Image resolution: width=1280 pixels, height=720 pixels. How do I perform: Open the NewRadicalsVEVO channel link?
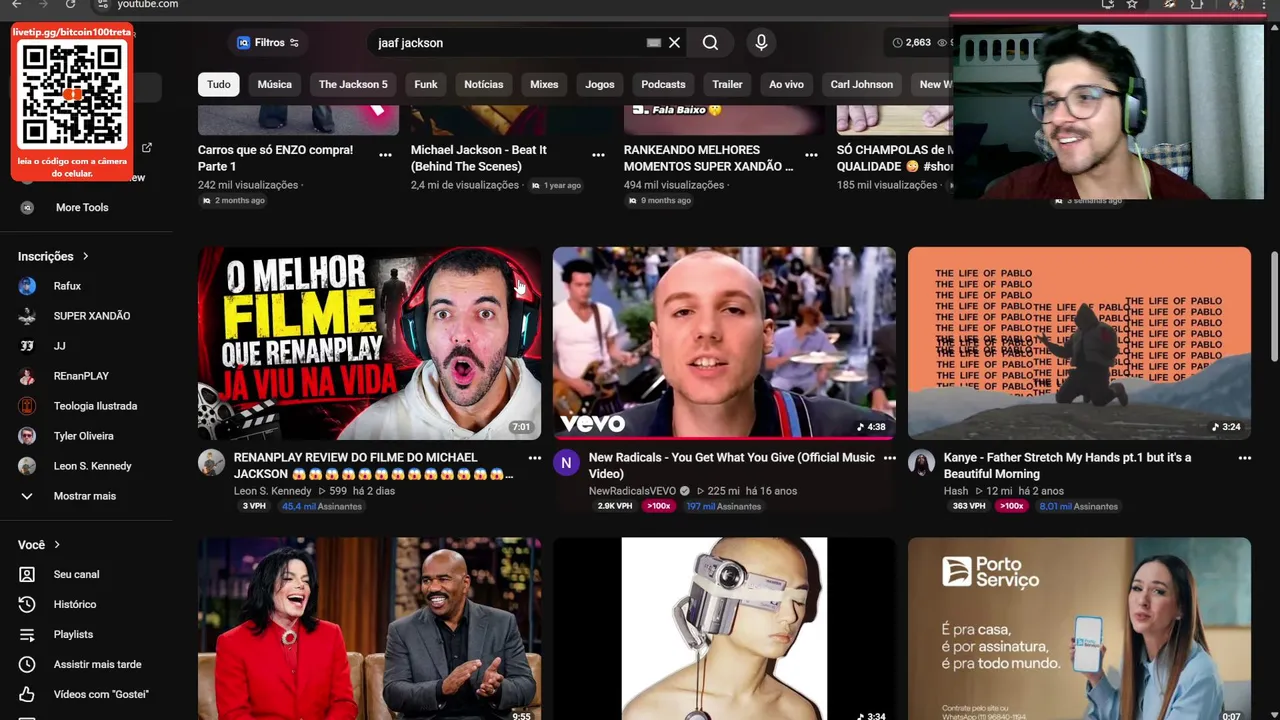click(x=632, y=491)
